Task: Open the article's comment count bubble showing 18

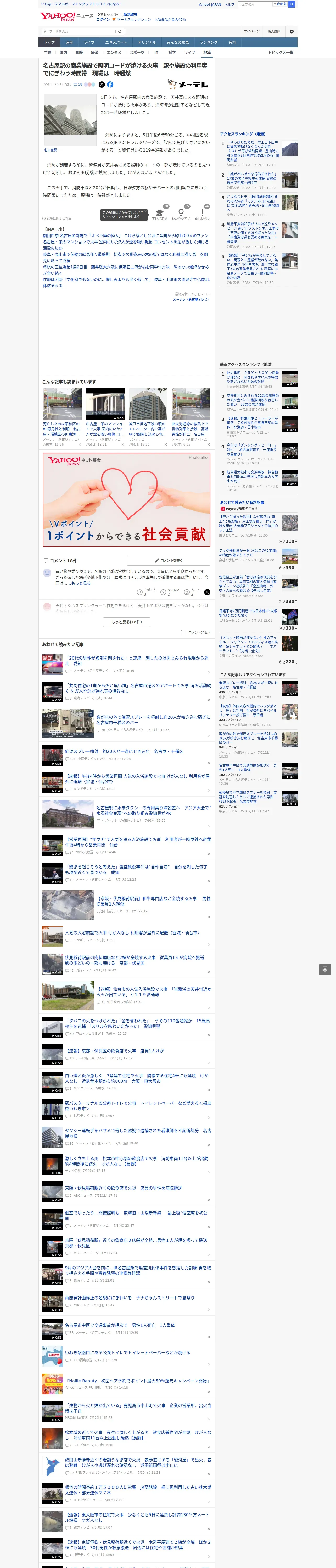Action: 78,85
